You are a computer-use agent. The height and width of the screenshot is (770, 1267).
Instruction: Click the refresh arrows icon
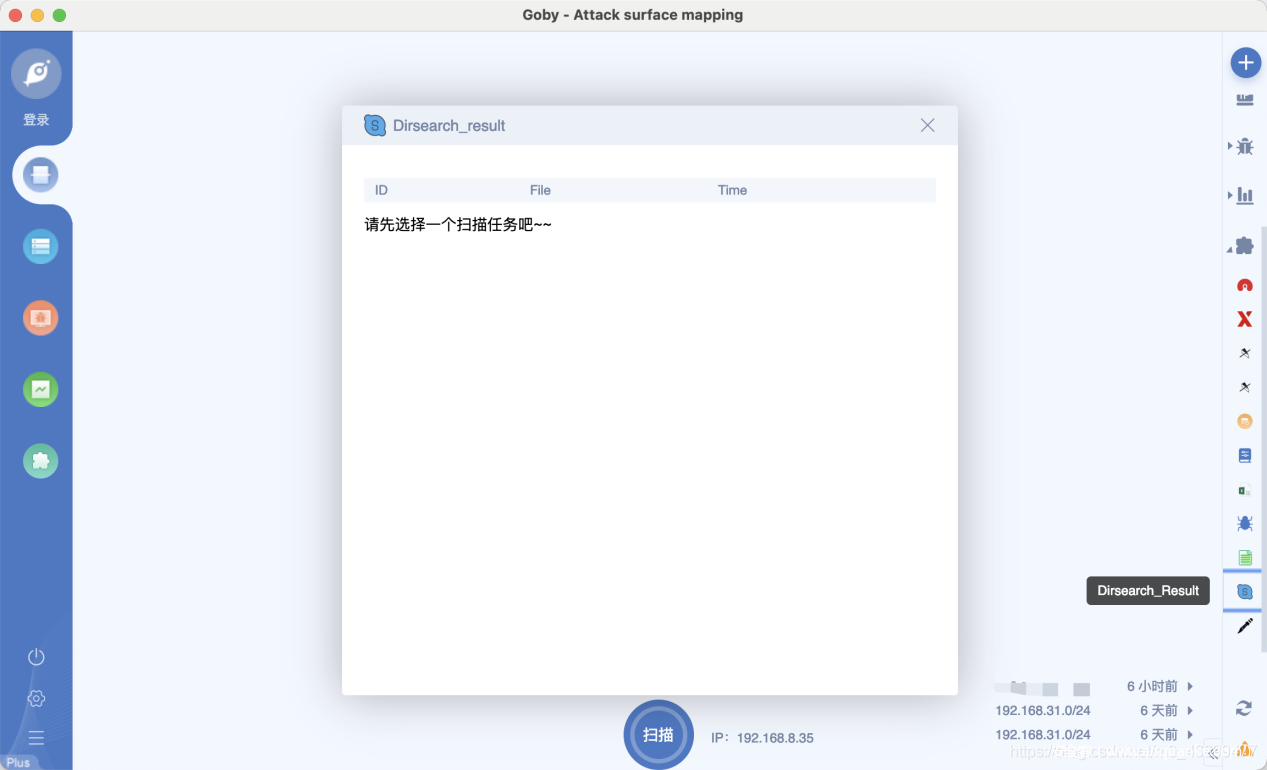click(1244, 708)
